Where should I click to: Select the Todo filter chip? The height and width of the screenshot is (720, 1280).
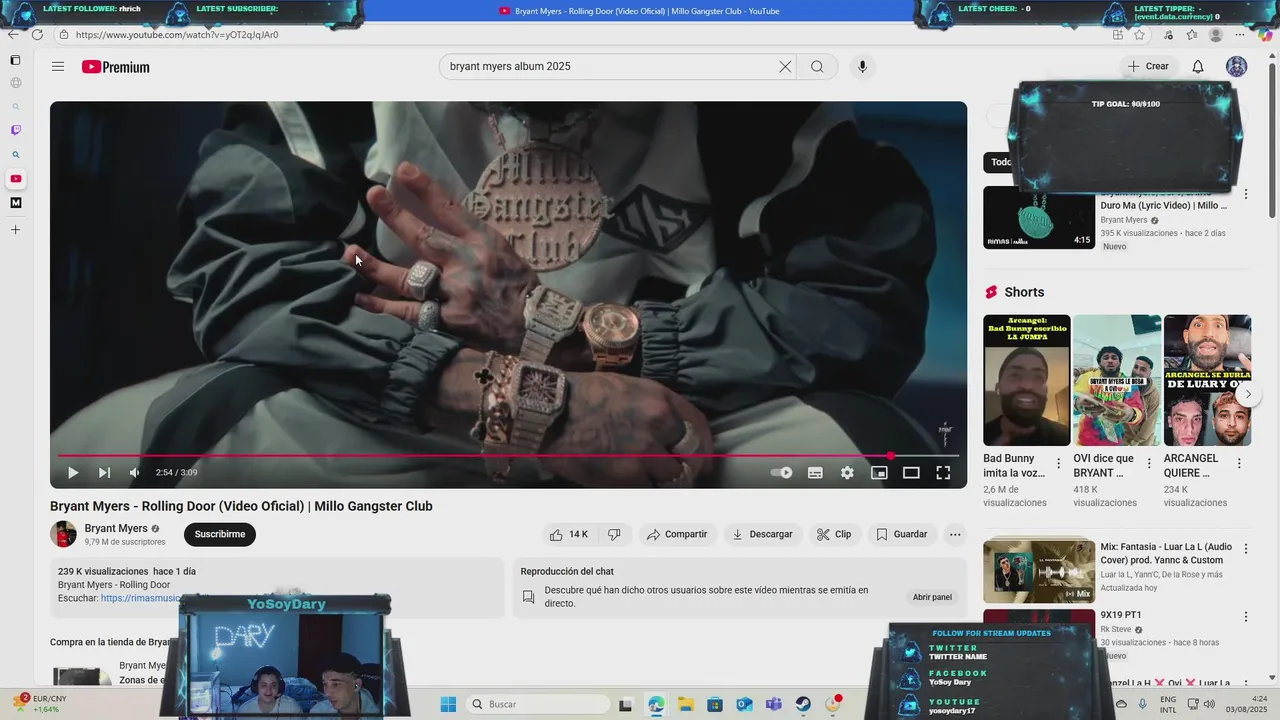click(1000, 162)
